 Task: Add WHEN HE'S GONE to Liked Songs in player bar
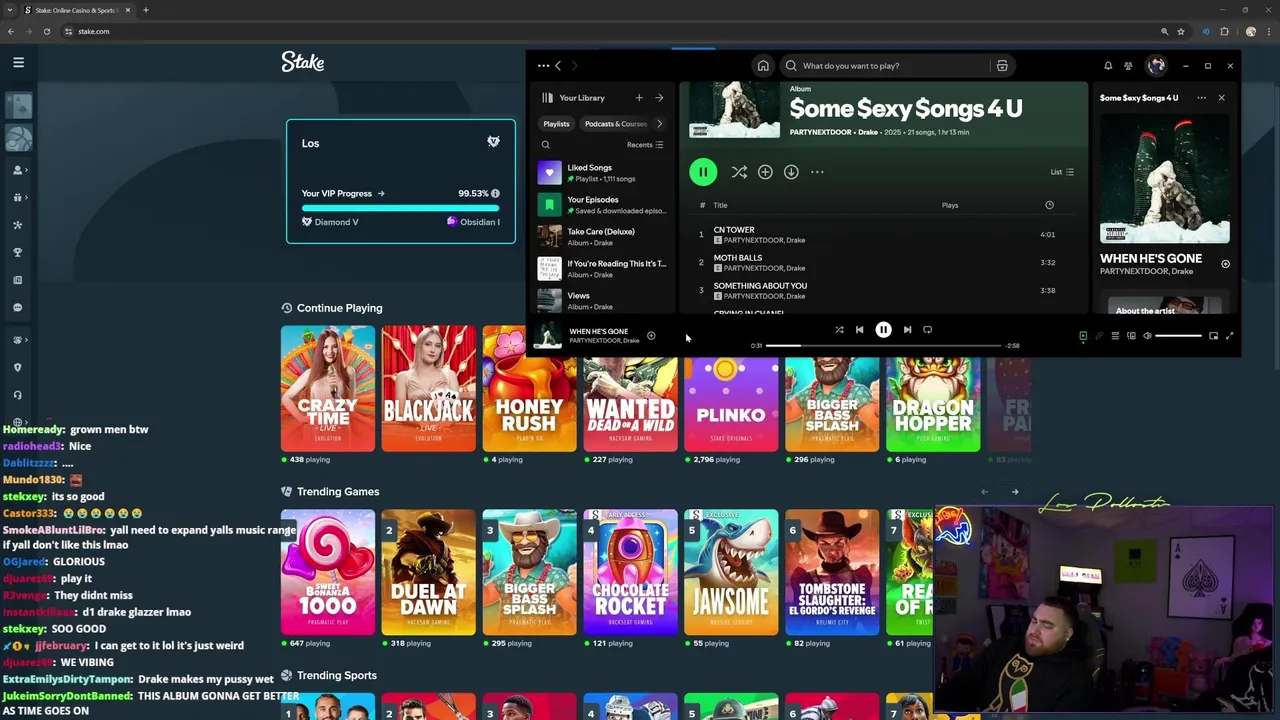coord(651,336)
